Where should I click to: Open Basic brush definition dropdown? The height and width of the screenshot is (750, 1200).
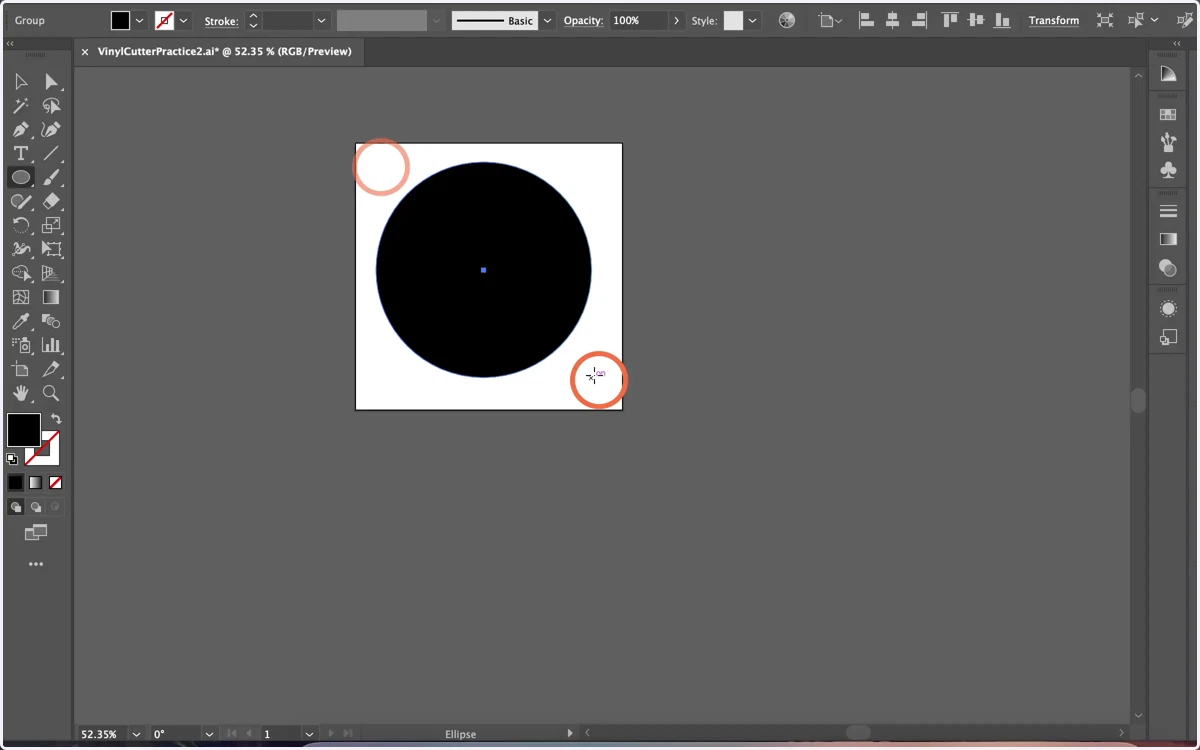tap(547, 20)
